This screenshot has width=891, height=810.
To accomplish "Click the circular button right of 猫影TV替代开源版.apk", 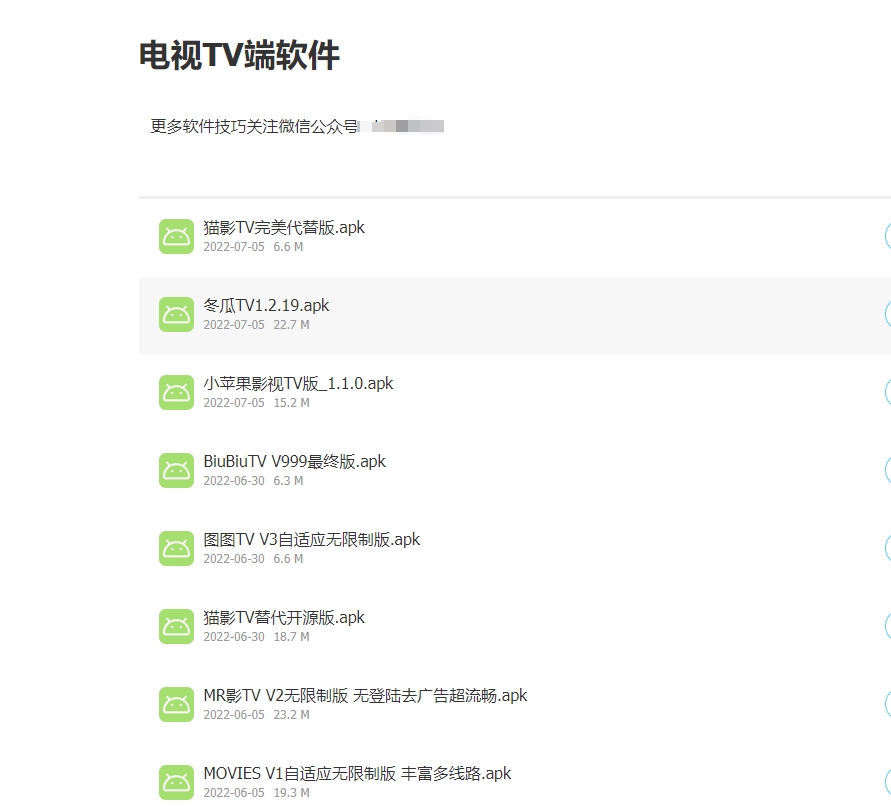I will tap(888, 626).
